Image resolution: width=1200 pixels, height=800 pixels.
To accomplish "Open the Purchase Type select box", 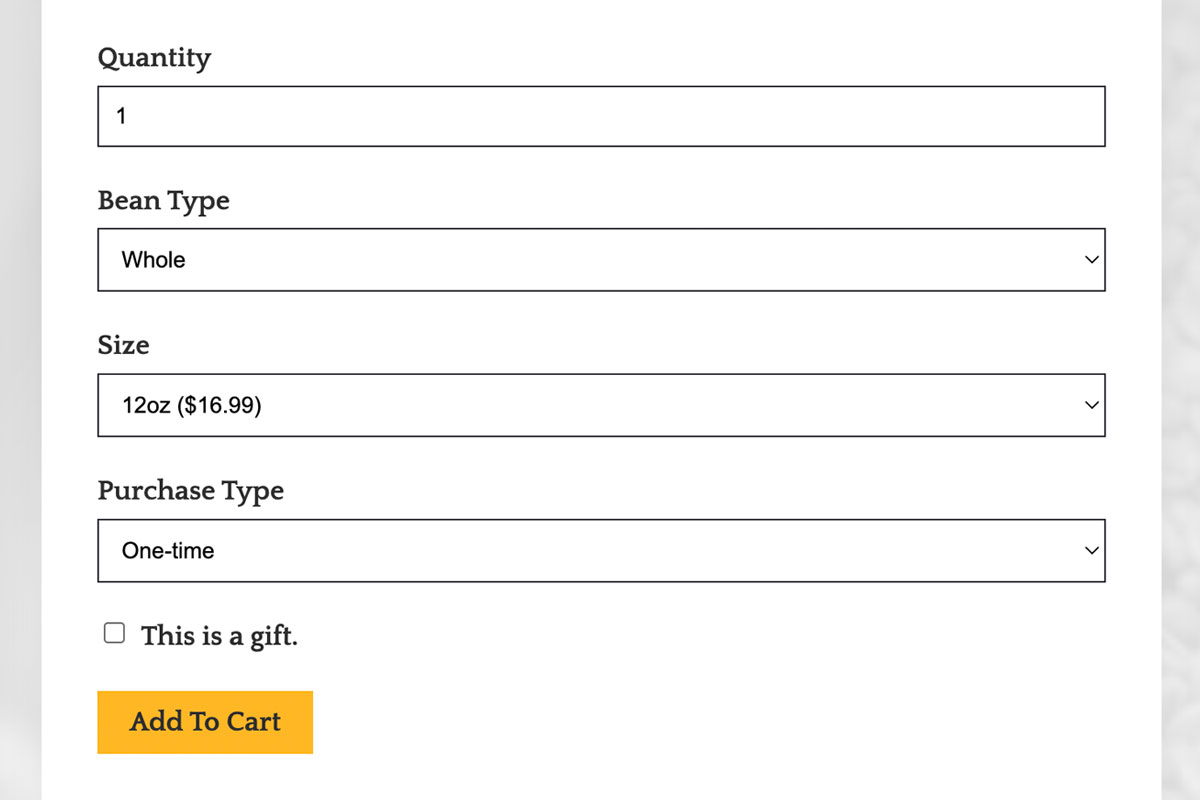I will [x=601, y=550].
